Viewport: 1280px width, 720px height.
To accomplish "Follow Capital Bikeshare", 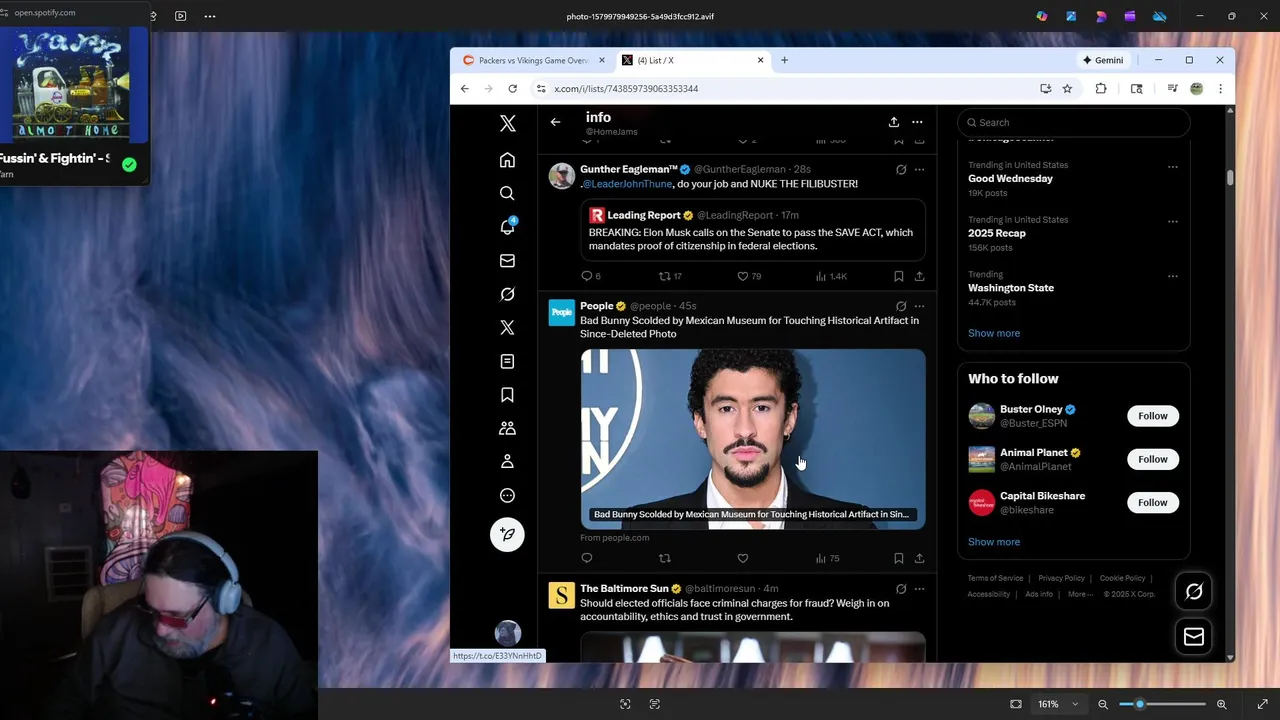I will click(1152, 502).
